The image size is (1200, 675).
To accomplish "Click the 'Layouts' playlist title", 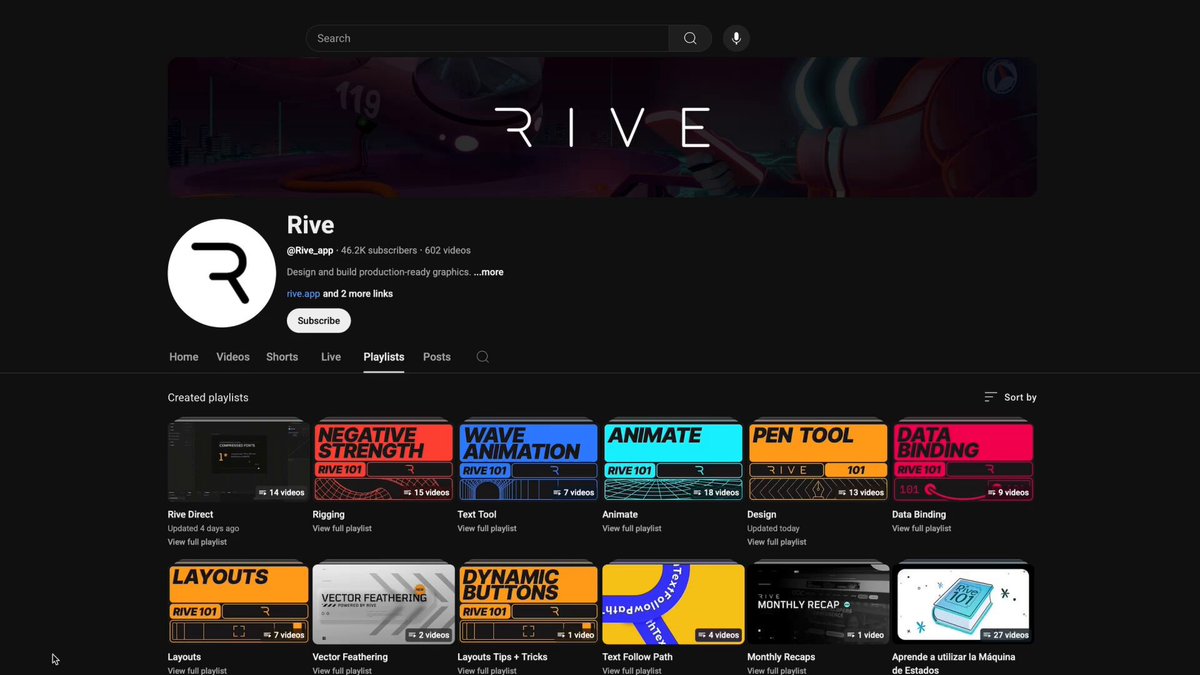I will (184, 657).
